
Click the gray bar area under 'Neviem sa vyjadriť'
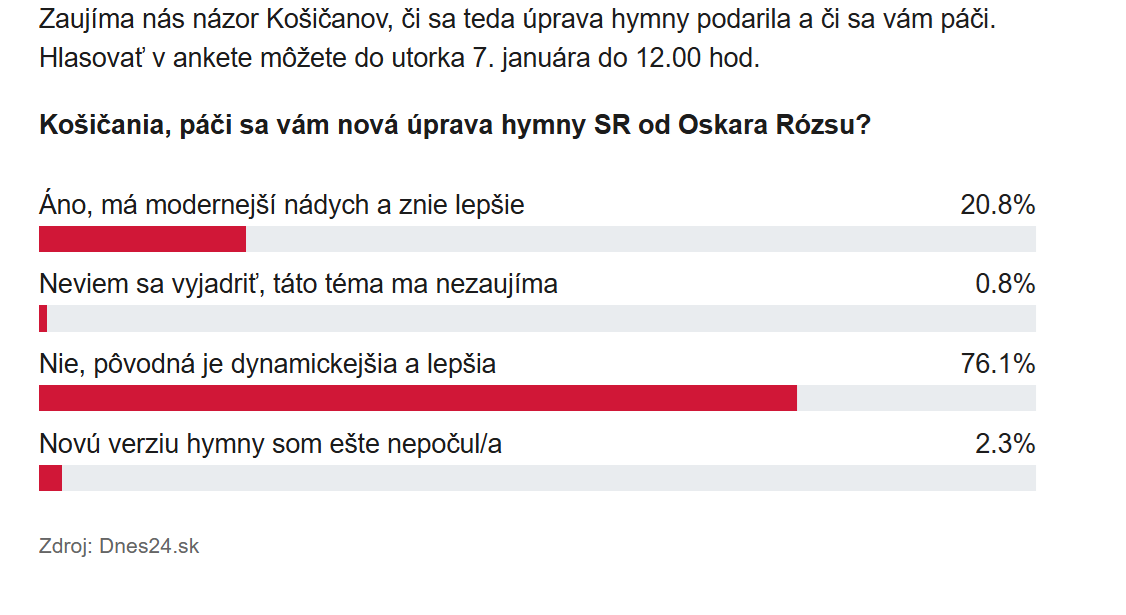click(540, 319)
